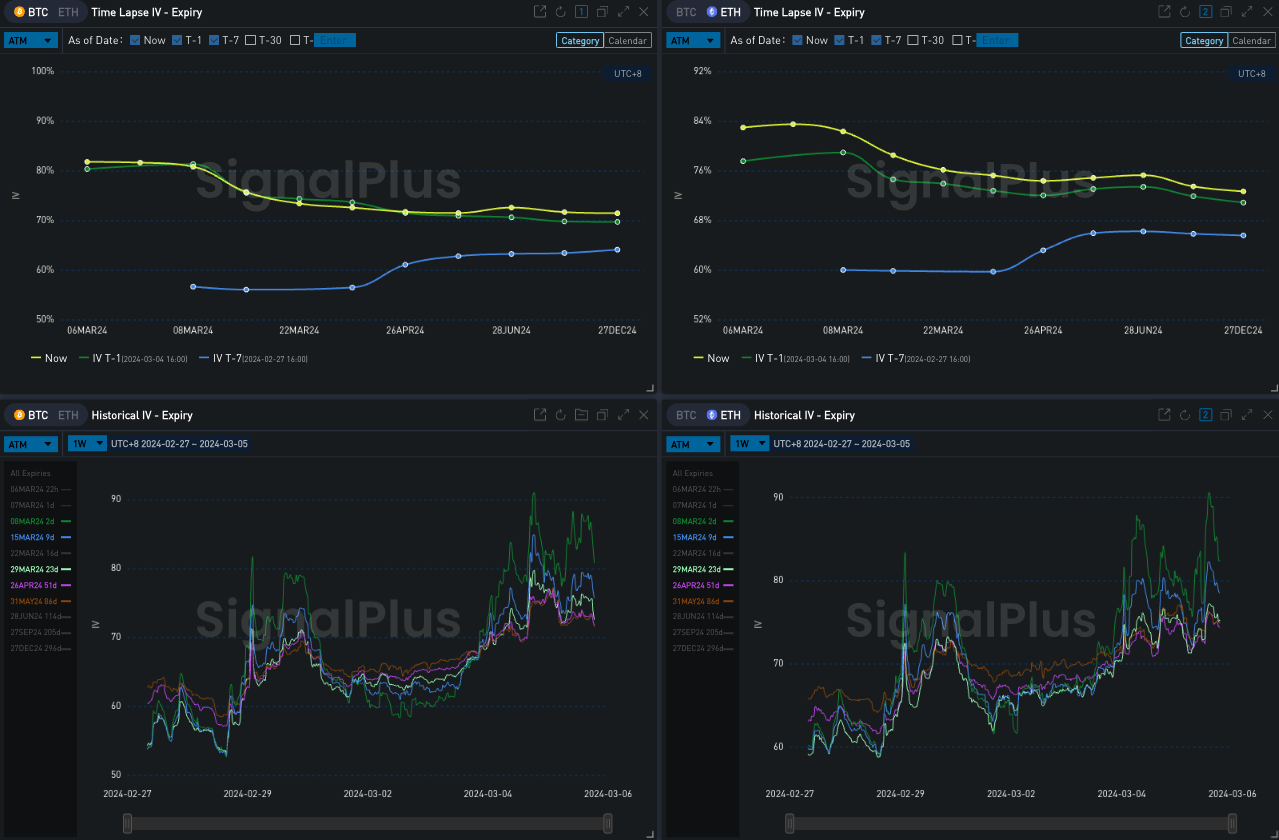Click the Category button in the ETH Time Lapse panel

[x=1203, y=41]
